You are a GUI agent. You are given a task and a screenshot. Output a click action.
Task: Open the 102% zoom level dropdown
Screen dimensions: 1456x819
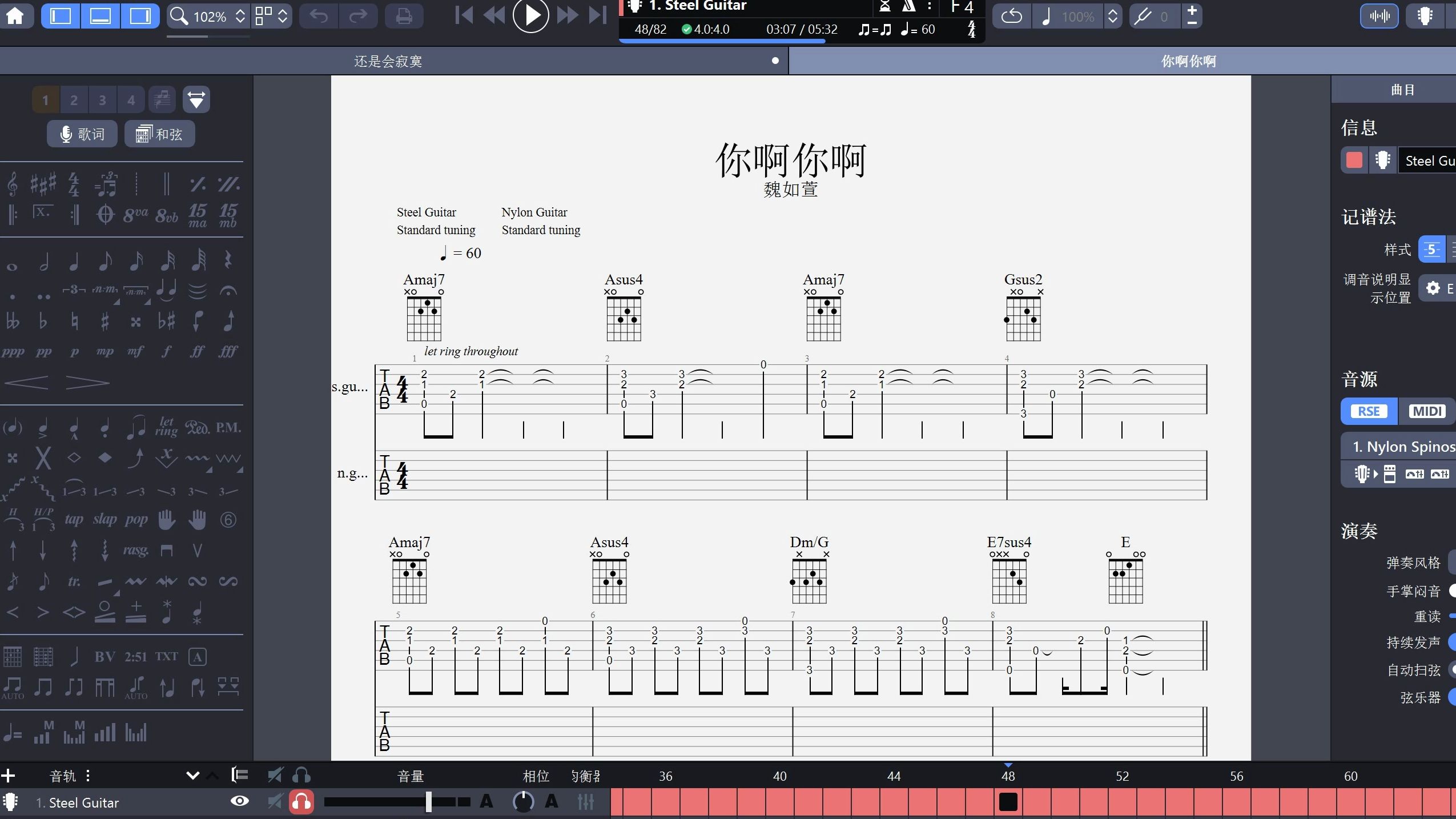click(x=209, y=17)
